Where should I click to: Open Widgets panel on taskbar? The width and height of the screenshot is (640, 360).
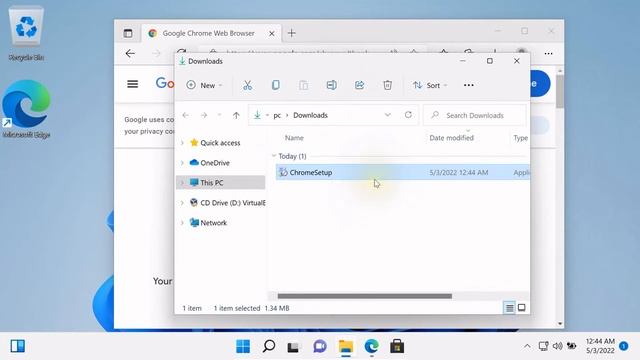pos(18,346)
